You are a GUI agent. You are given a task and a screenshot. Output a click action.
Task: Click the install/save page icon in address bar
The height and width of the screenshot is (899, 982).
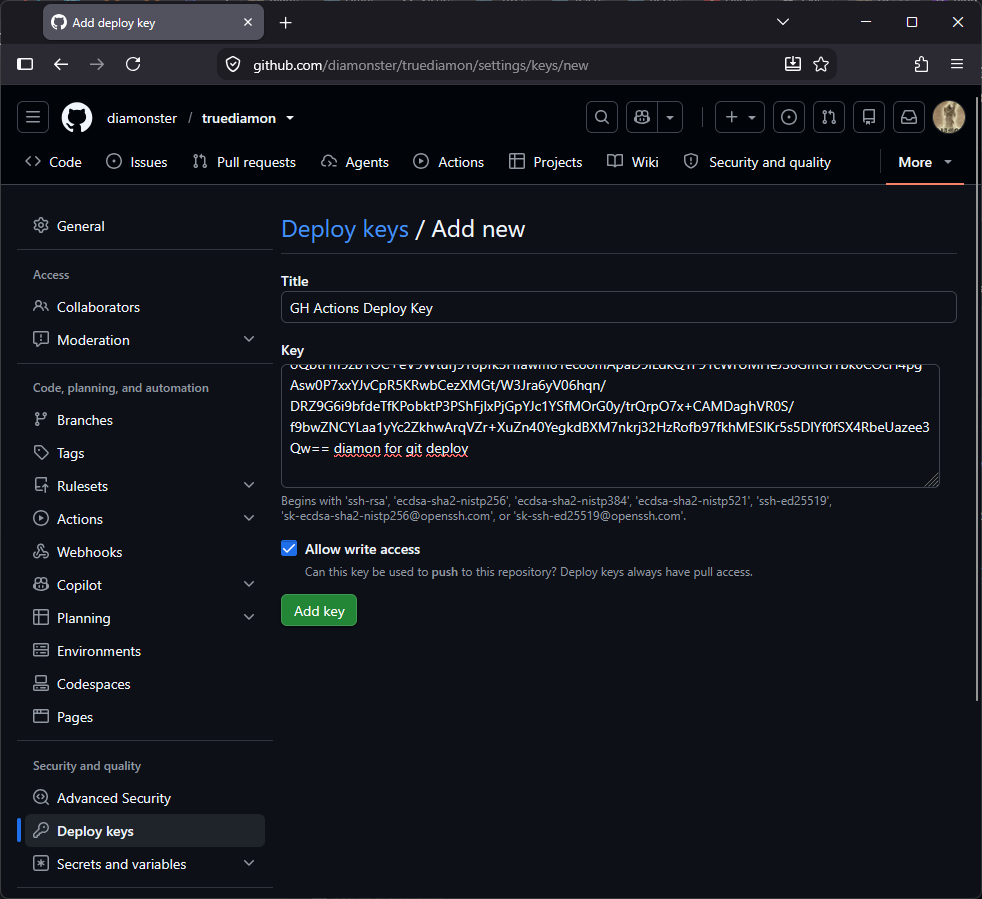[x=792, y=64]
